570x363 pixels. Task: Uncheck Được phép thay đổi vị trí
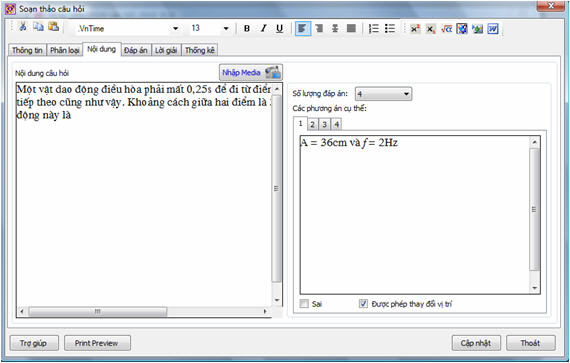(363, 303)
